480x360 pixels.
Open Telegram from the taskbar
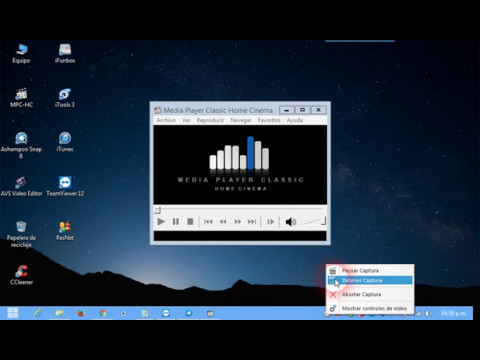[x=189, y=313]
